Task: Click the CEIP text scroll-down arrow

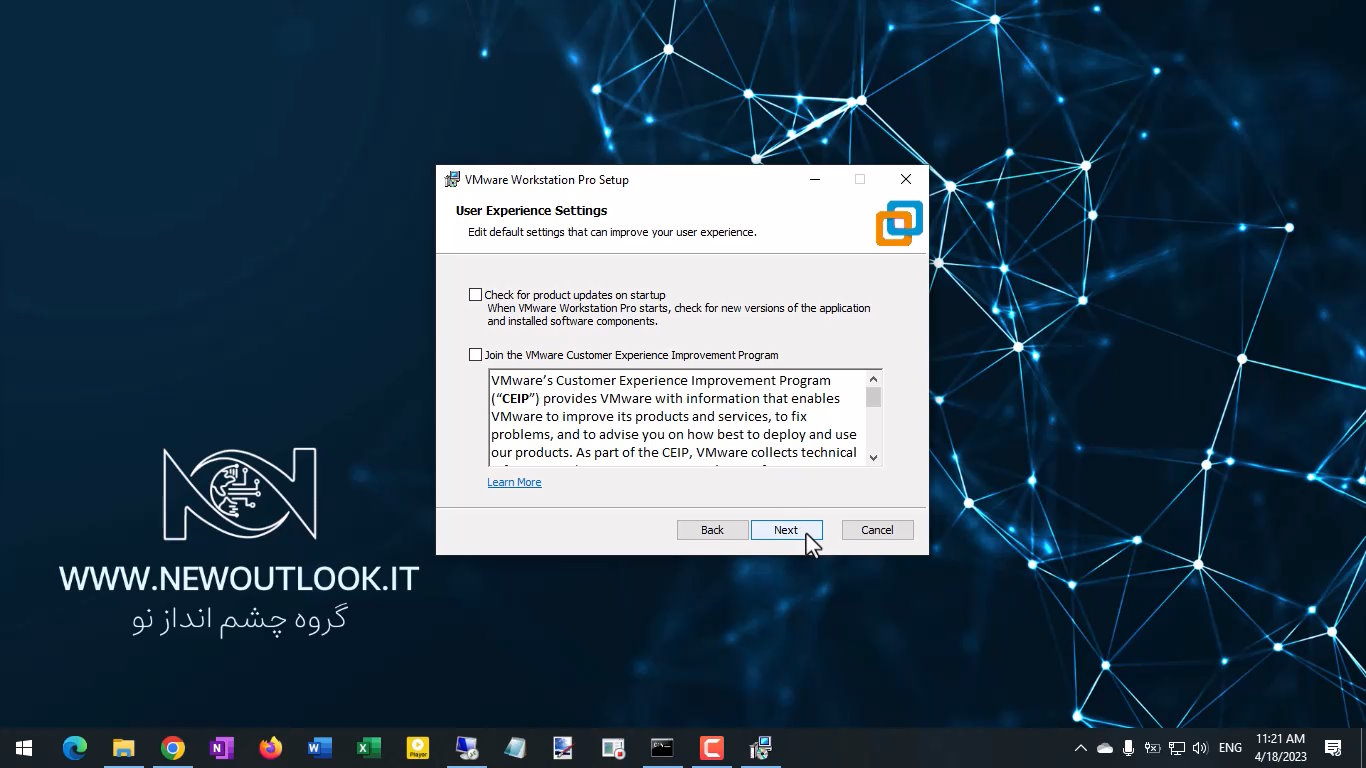Action: tap(873, 457)
